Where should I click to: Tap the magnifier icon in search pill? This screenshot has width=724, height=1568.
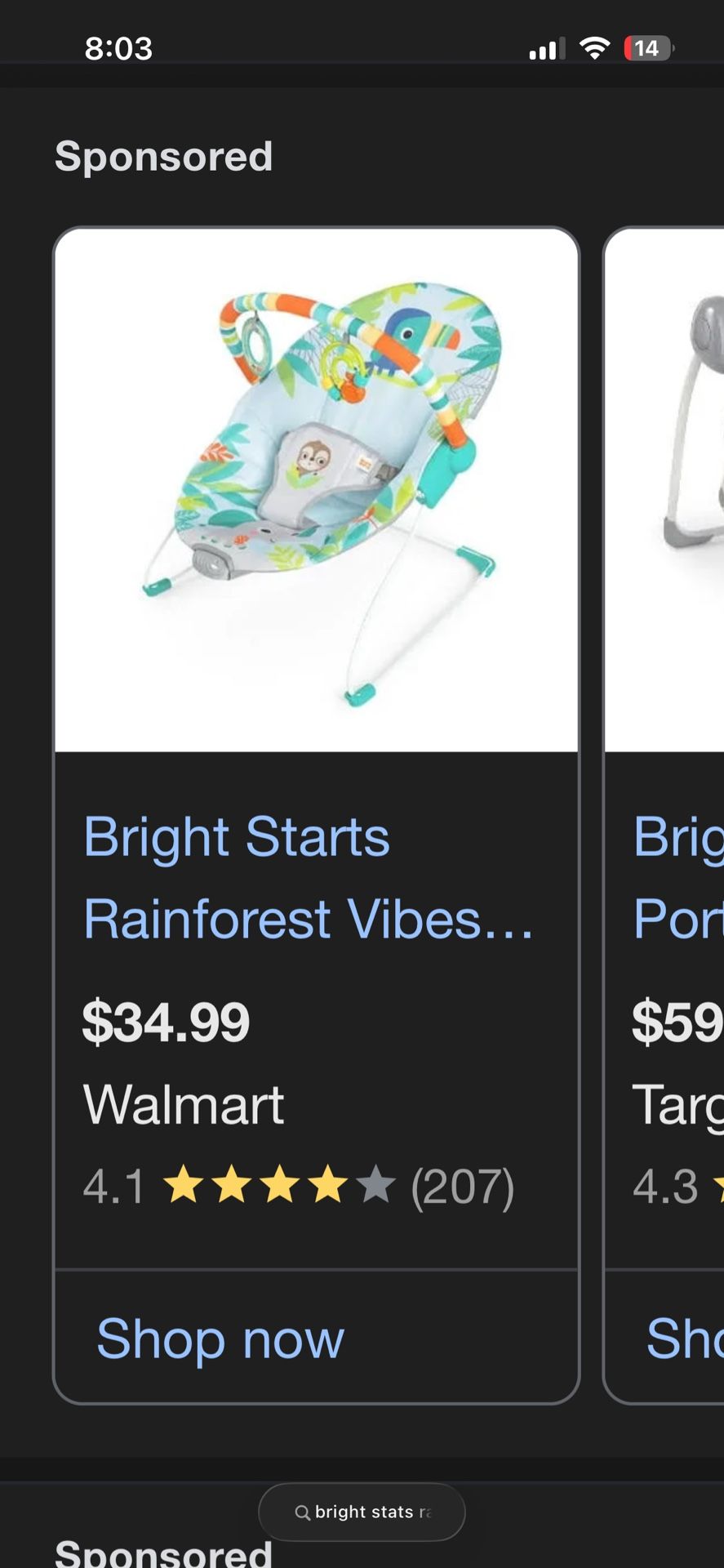tap(302, 1512)
